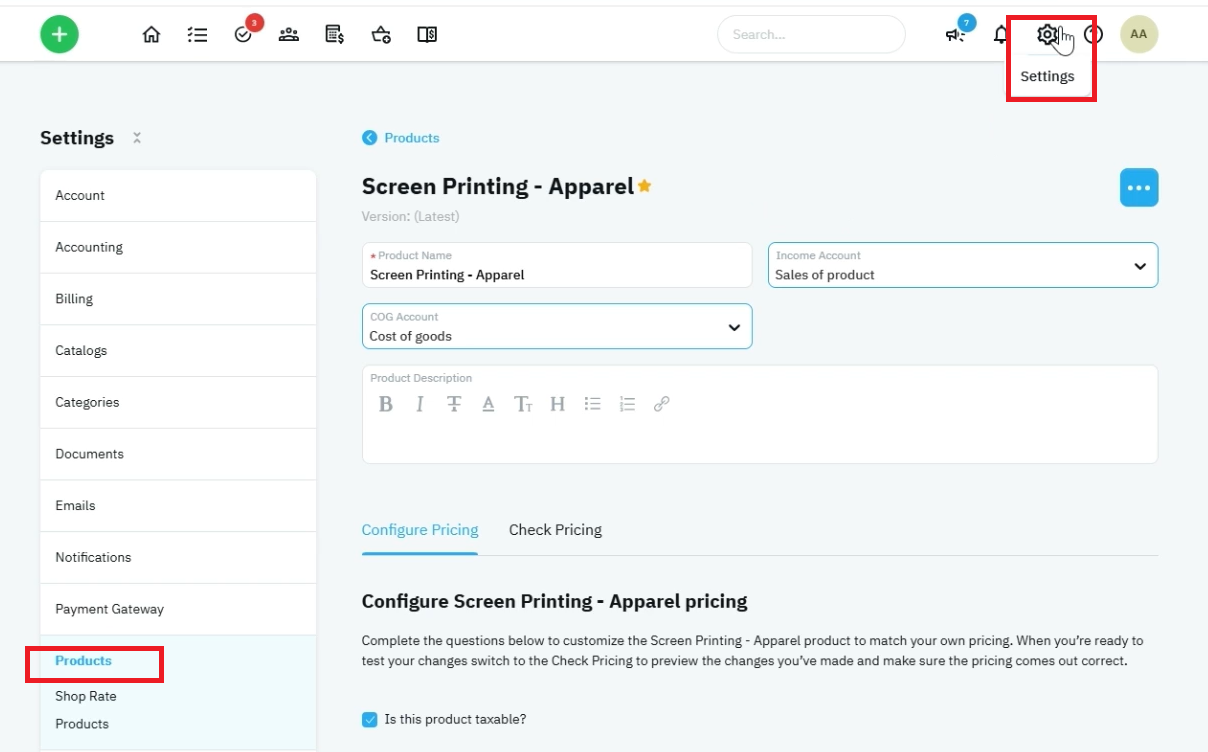
Task: Select Account in settings sidebar
Action: 178,196
